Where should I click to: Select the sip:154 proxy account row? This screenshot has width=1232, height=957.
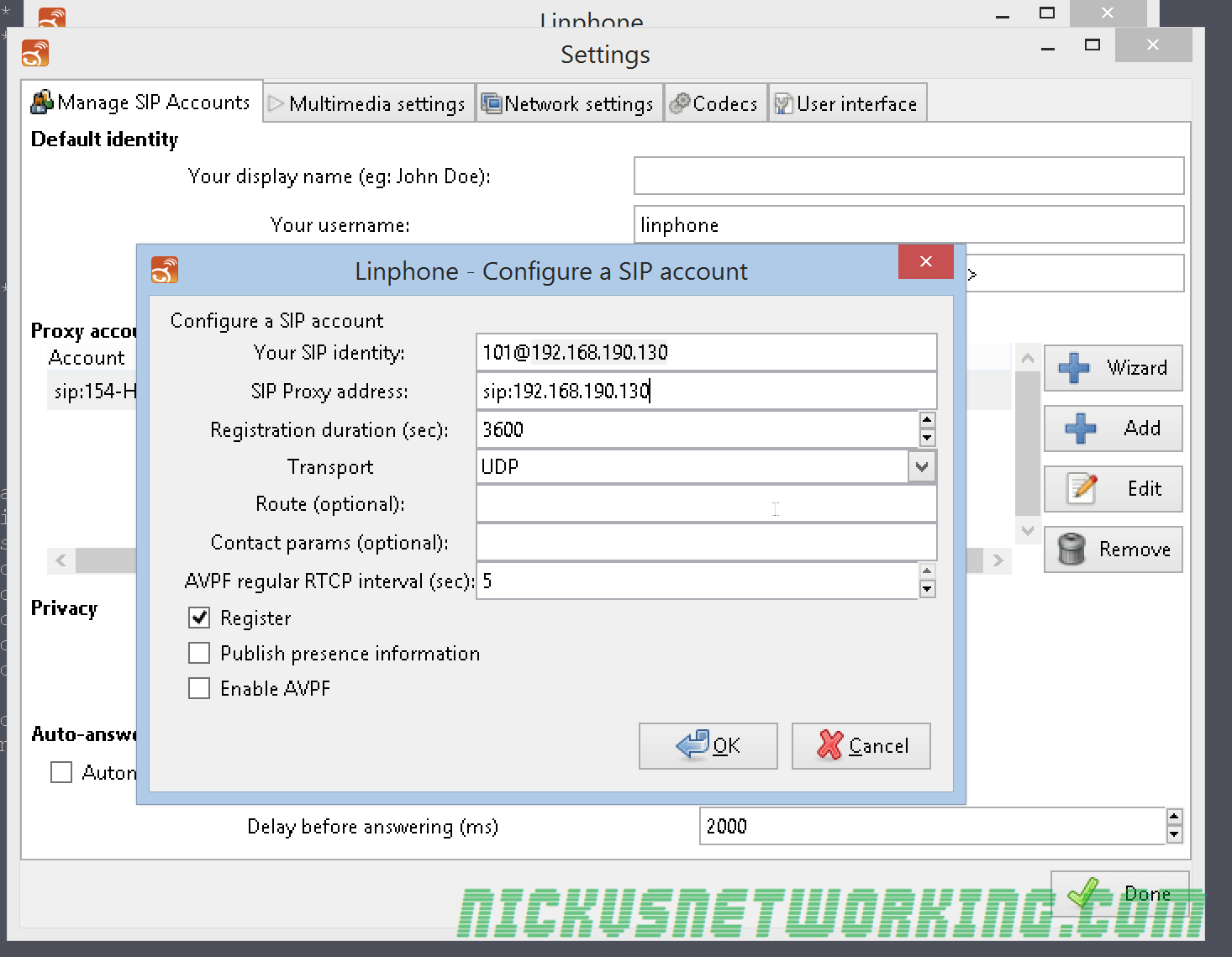pyautogui.click(x=92, y=391)
